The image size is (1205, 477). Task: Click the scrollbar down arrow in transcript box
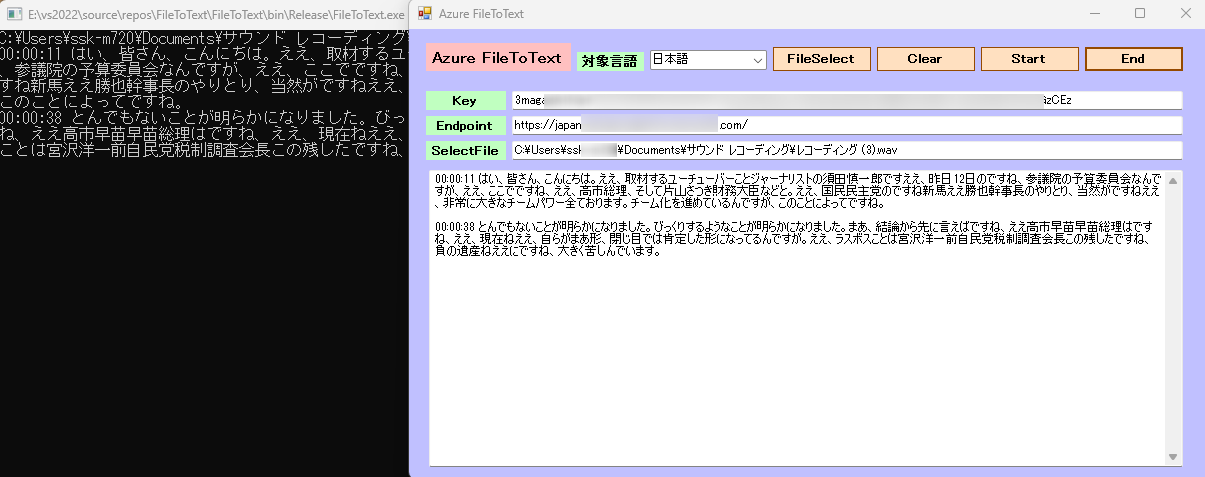coord(1174,457)
